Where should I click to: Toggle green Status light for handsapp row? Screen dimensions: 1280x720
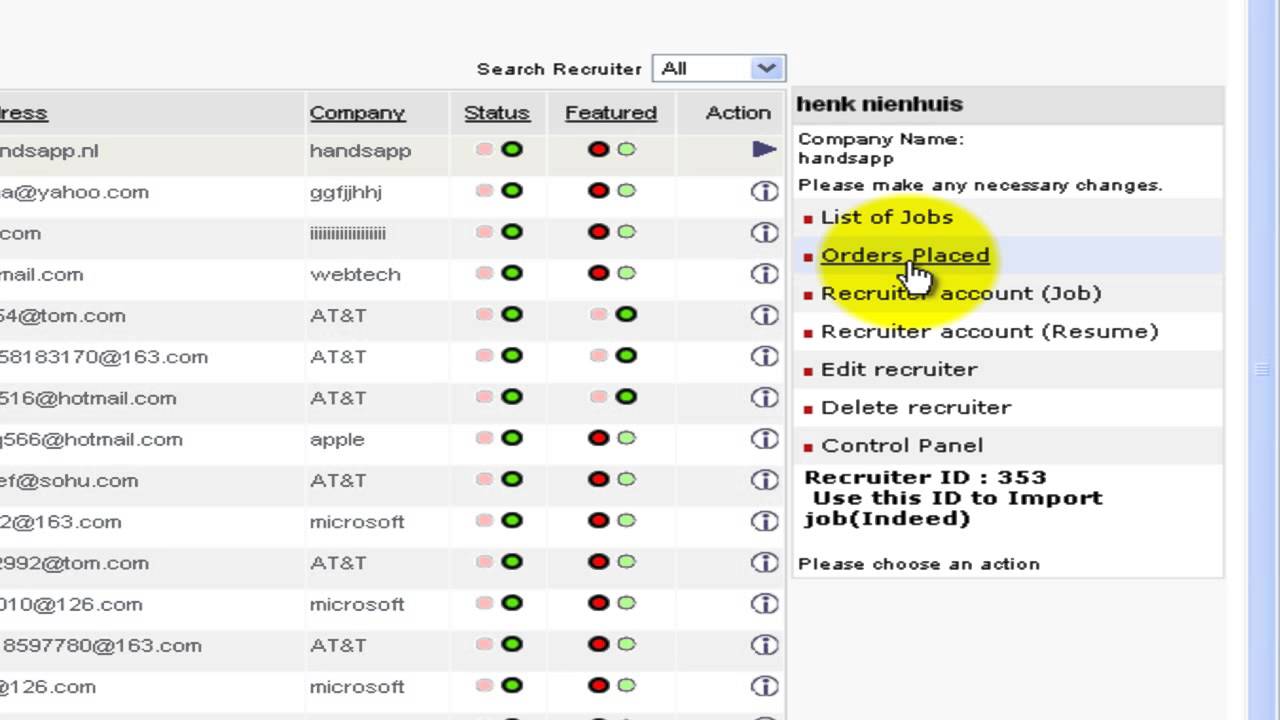coord(512,150)
